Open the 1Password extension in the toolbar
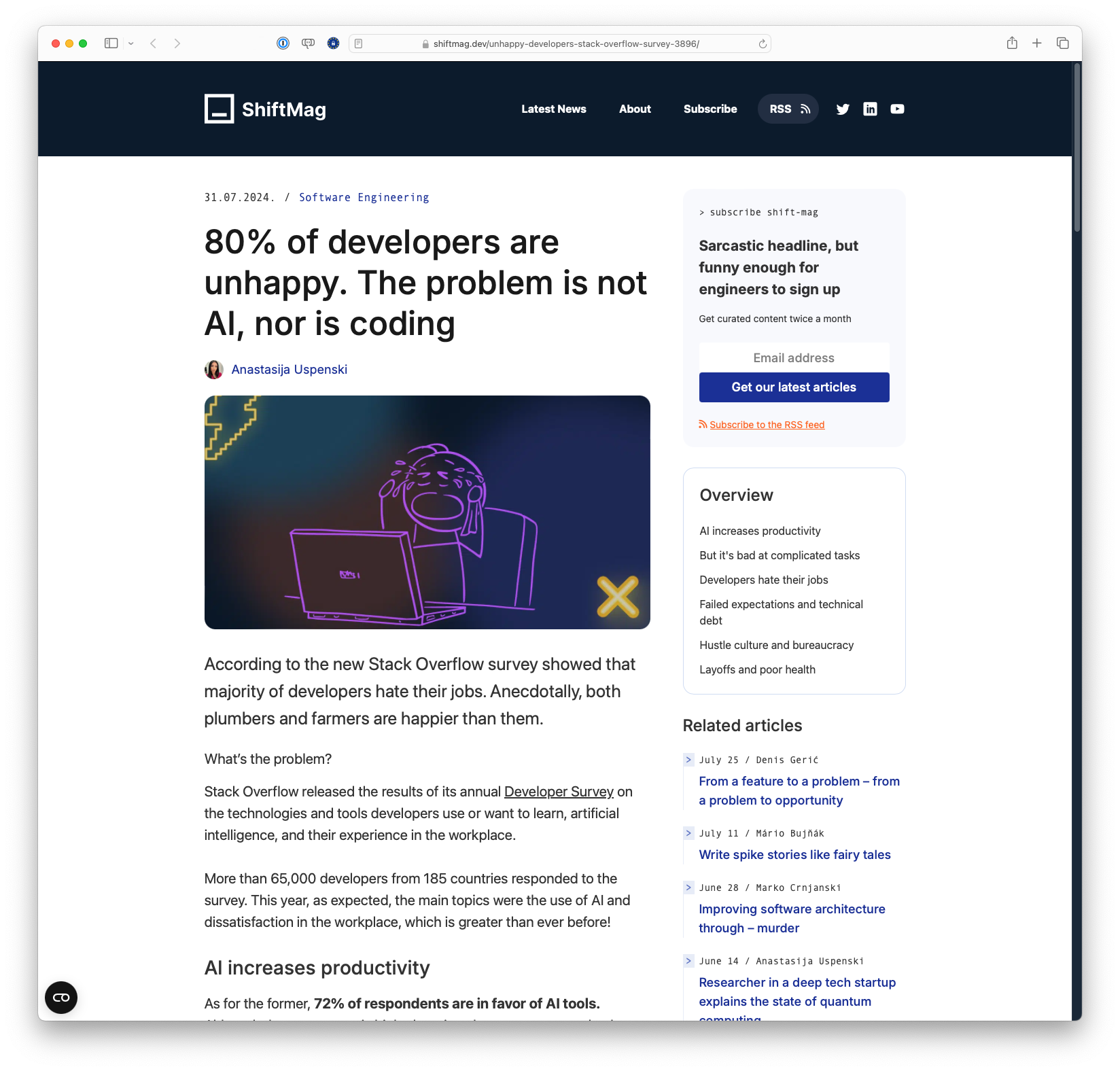This screenshot has height=1071, width=1120. tap(282, 43)
